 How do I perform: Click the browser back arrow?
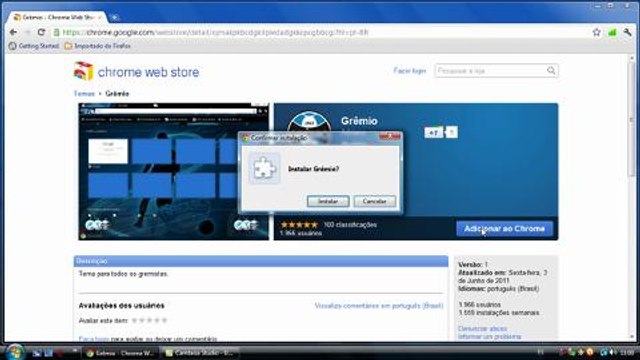point(13,32)
